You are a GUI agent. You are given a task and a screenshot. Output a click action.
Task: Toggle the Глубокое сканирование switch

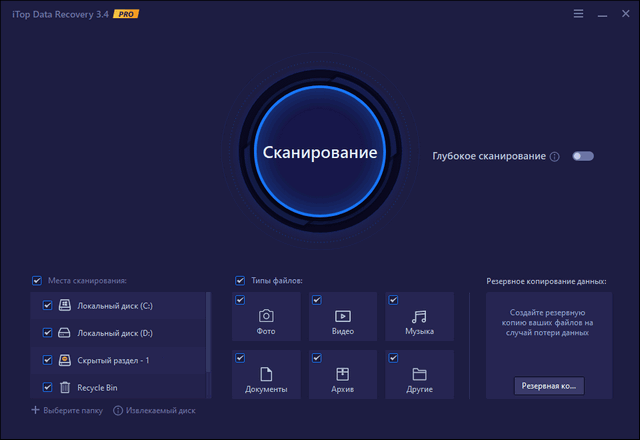click(x=582, y=156)
